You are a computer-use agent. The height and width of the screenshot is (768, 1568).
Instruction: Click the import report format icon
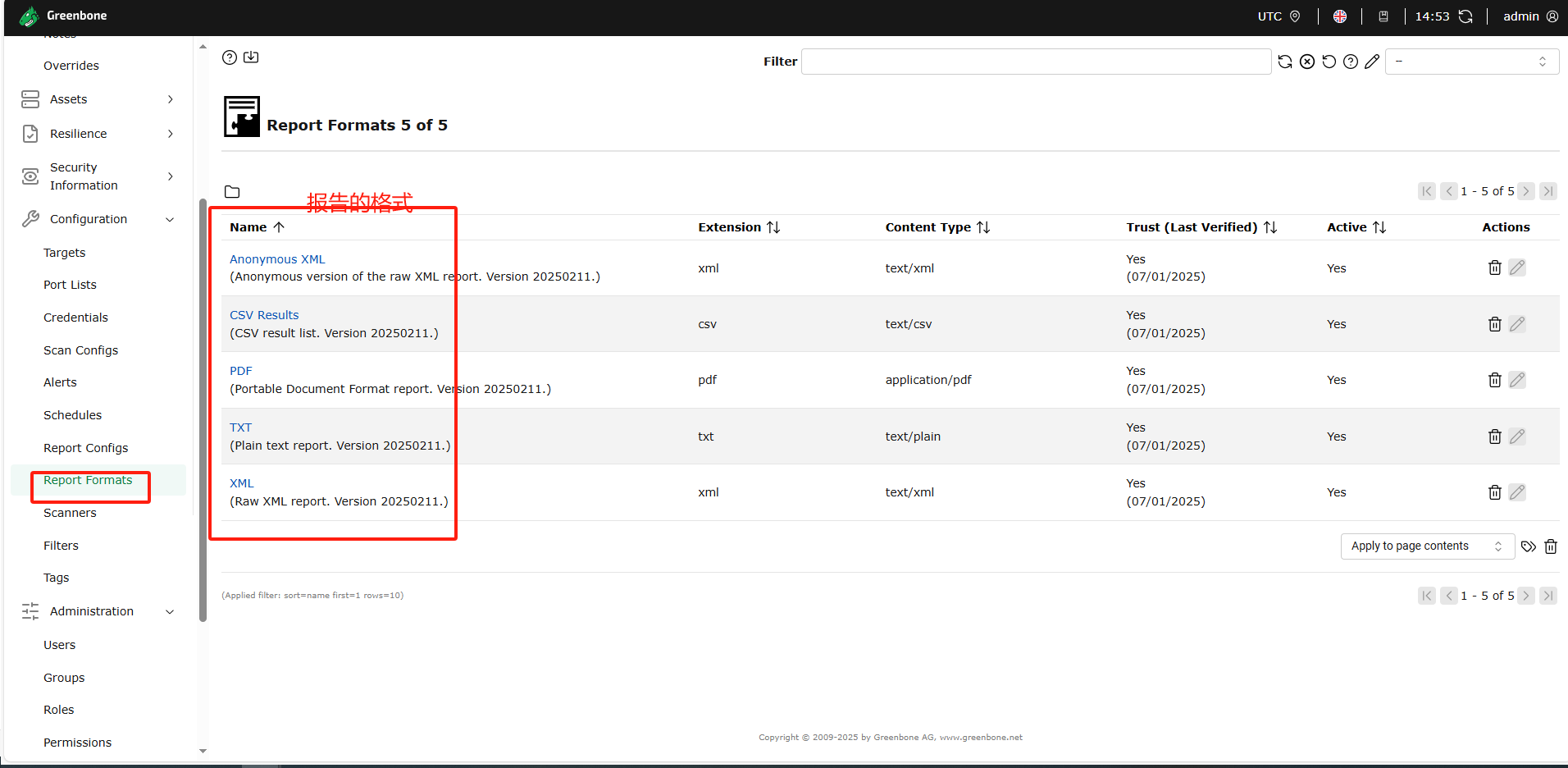pos(251,57)
